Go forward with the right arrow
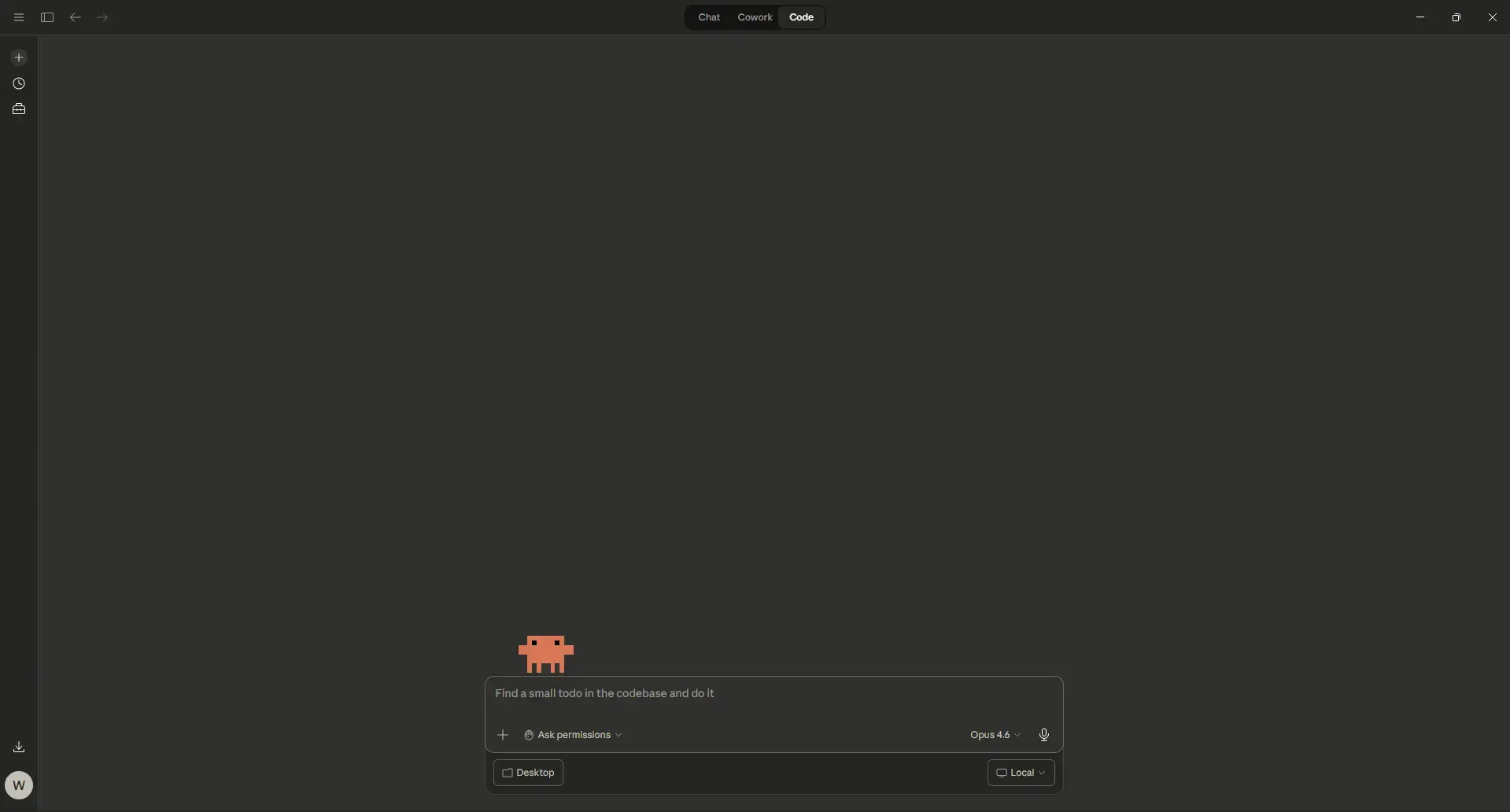1510x812 pixels. [103, 17]
